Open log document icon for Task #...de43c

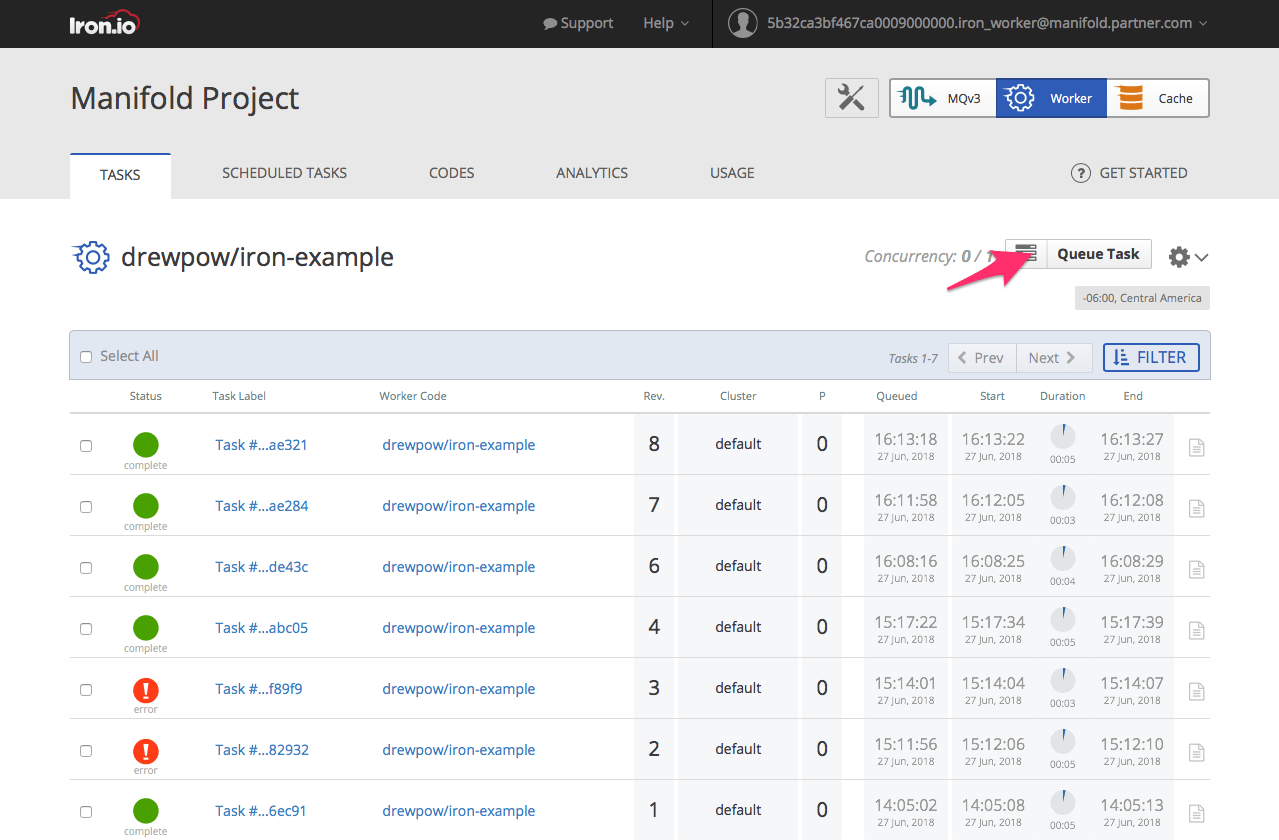pos(1196,570)
